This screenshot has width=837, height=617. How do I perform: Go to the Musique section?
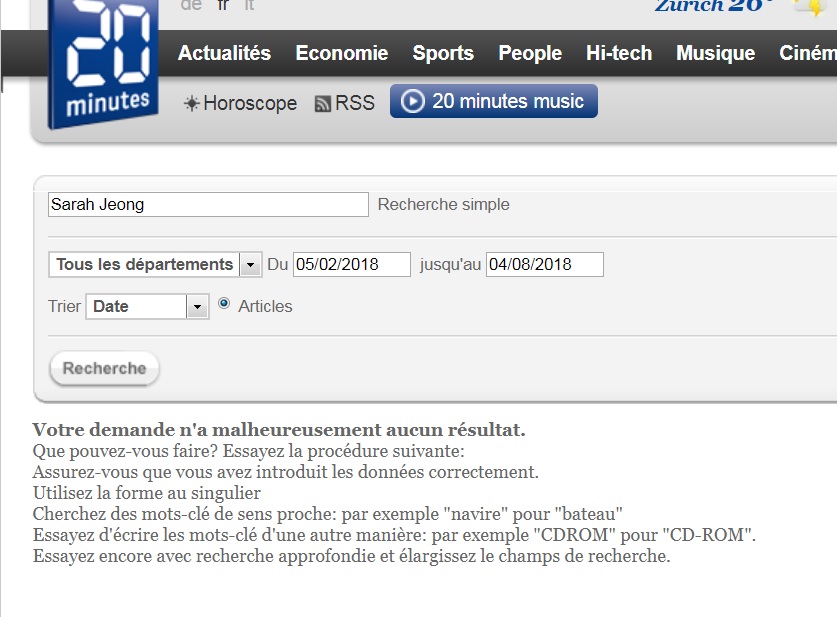[x=715, y=54]
